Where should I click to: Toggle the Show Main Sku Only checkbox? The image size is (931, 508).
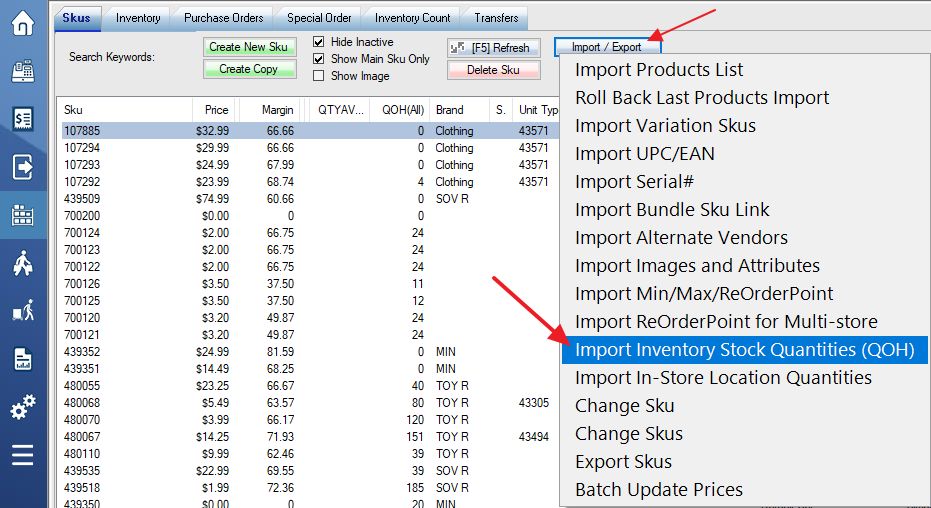tap(319, 59)
